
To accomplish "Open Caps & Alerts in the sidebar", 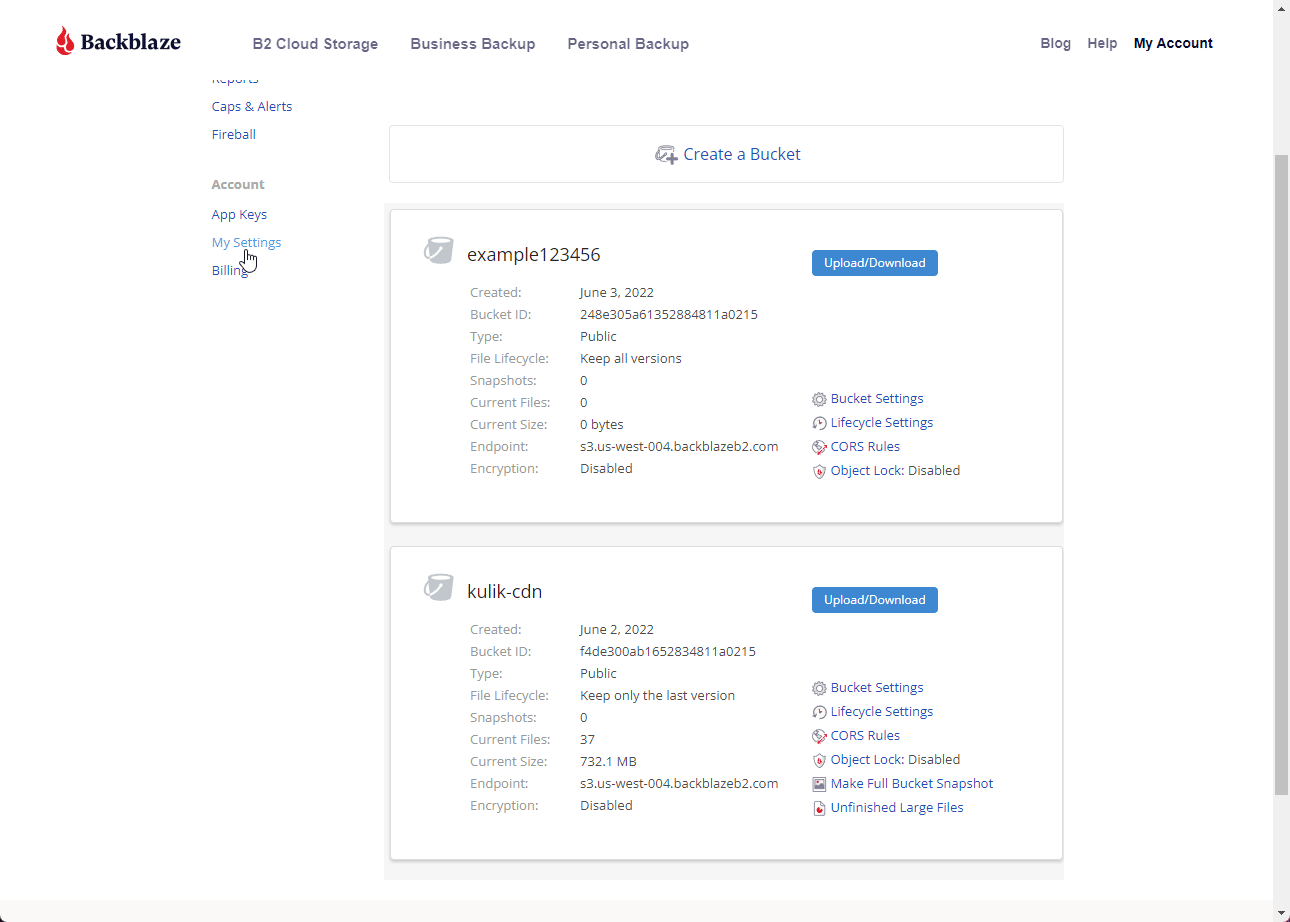I will pyautogui.click(x=252, y=106).
